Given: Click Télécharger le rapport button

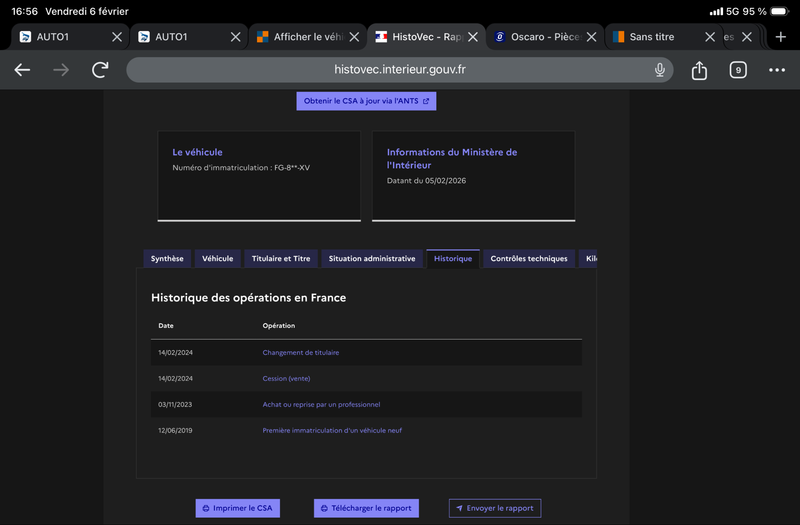Looking at the screenshot, I should pyautogui.click(x=366, y=508).
